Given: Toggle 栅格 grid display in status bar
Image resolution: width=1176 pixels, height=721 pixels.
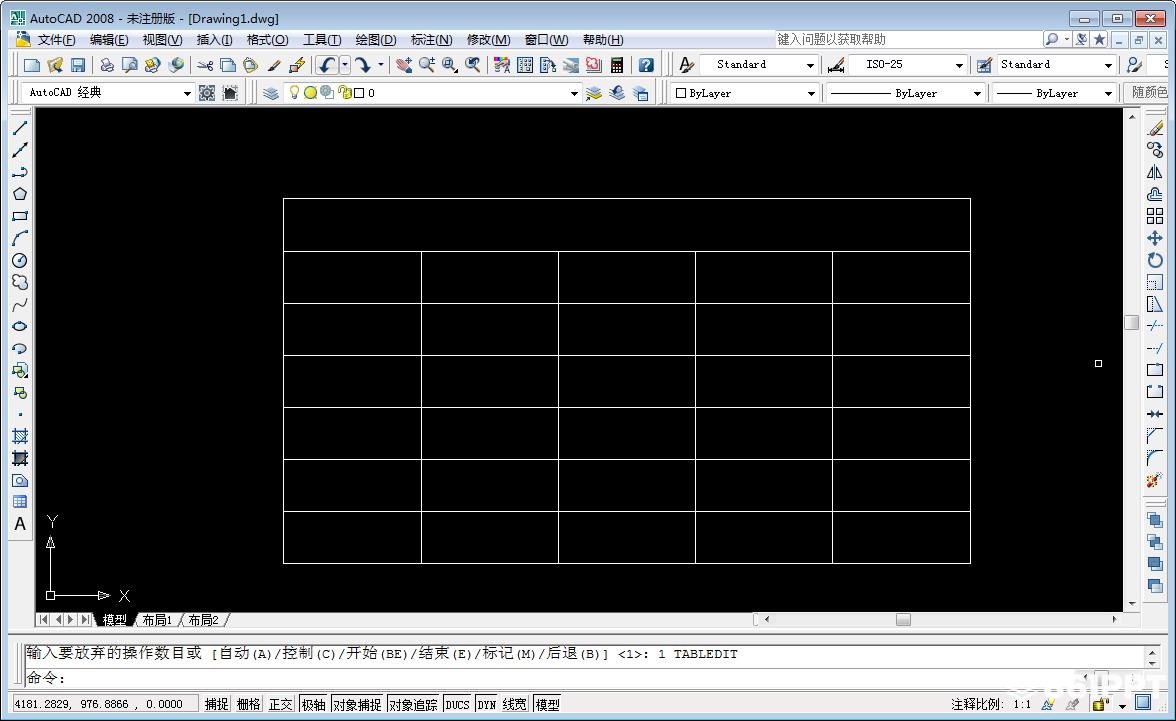Looking at the screenshot, I should (x=249, y=705).
